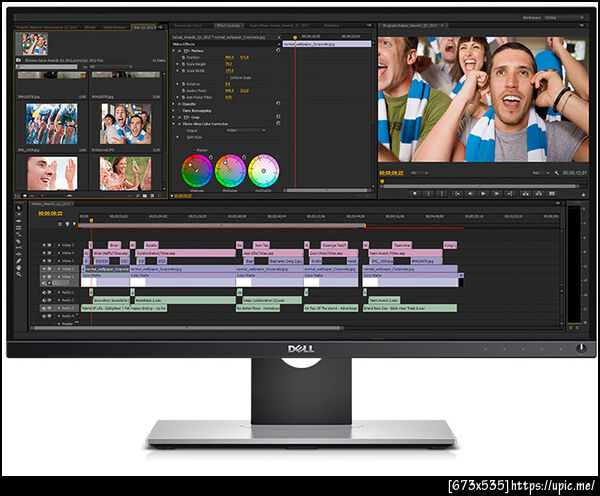
Task: Export a frame with the camera icon
Action: pos(552,194)
